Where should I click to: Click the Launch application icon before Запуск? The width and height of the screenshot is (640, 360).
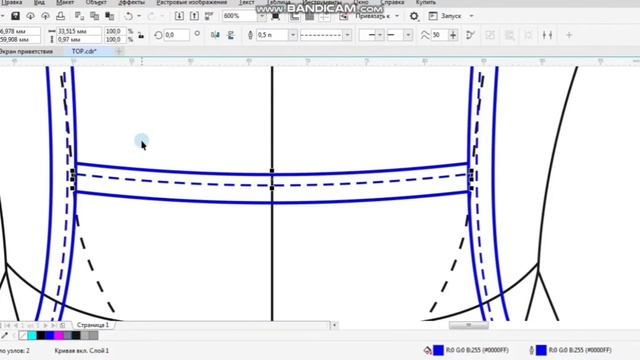[433, 16]
